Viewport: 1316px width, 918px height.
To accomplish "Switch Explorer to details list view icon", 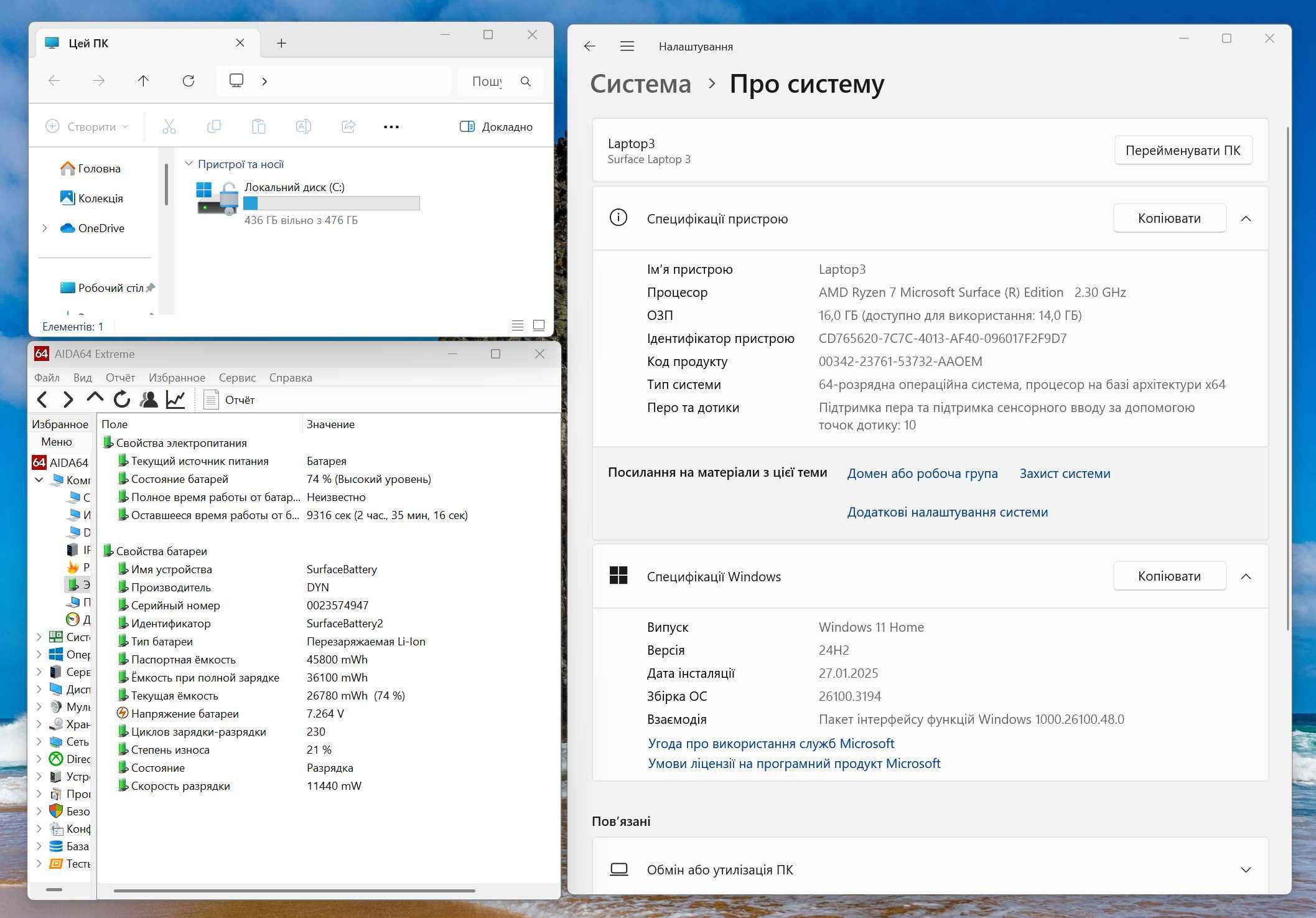I will point(518,325).
